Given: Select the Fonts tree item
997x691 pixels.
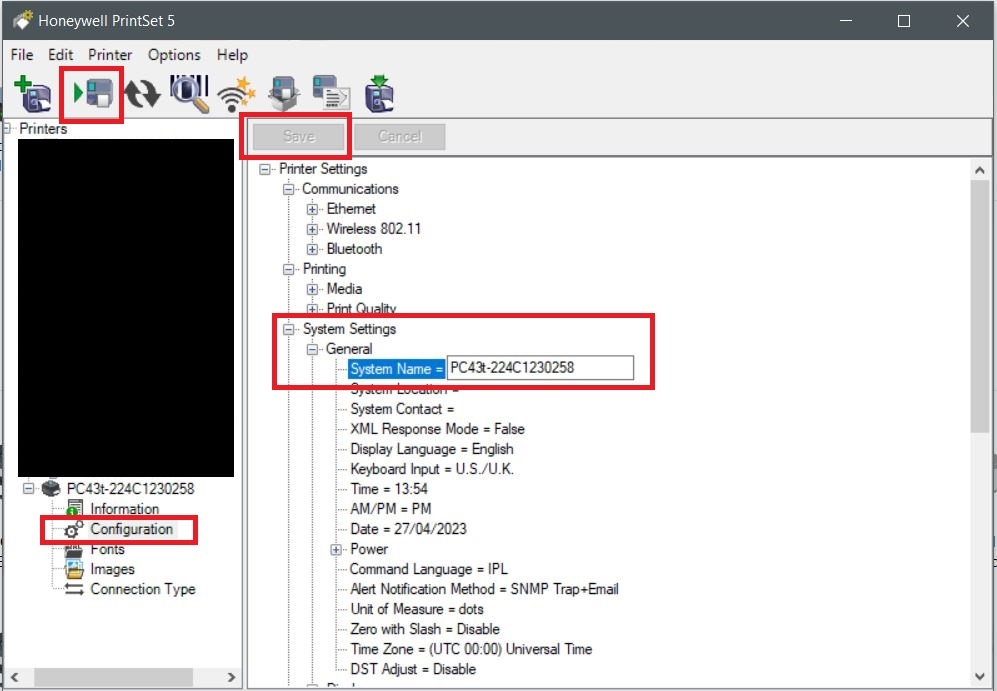Looking at the screenshot, I should [x=107, y=549].
